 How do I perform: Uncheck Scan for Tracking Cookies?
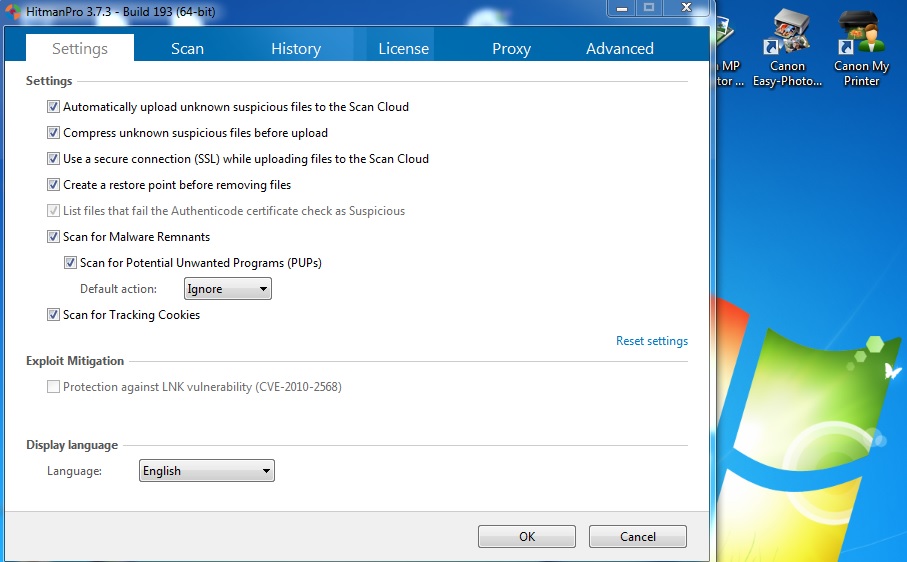[x=53, y=315]
